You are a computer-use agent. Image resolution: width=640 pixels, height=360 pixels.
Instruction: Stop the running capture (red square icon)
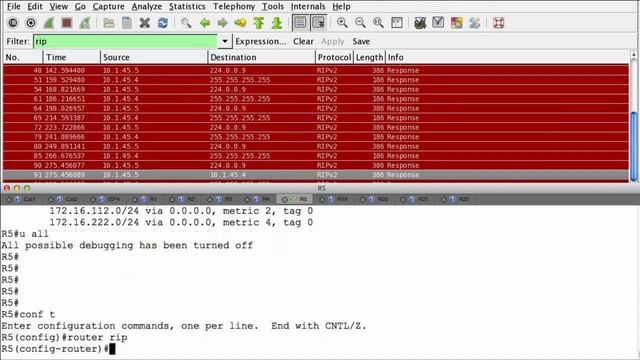tap(67, 23)
